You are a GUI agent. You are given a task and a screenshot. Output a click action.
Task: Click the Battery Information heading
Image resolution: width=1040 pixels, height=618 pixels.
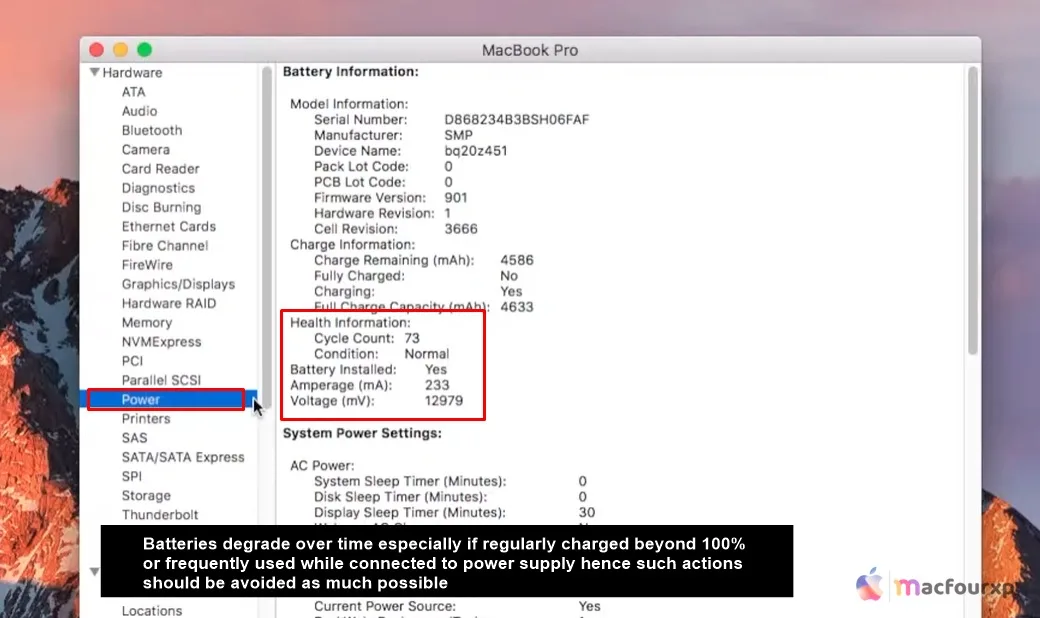pos(351,72)
